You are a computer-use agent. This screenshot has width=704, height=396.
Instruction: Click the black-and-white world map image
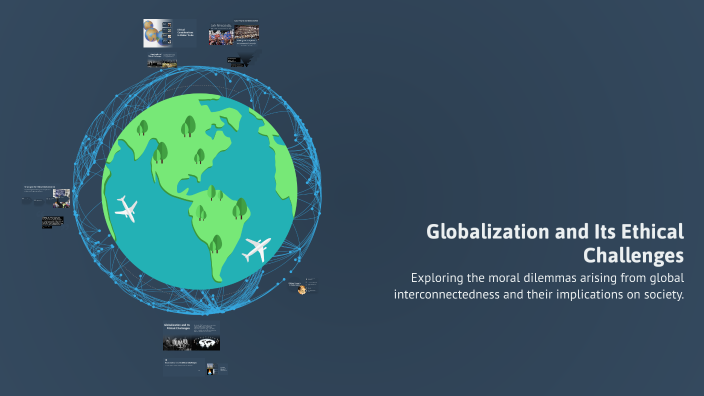pyautogui.click(x=206, y=343)
